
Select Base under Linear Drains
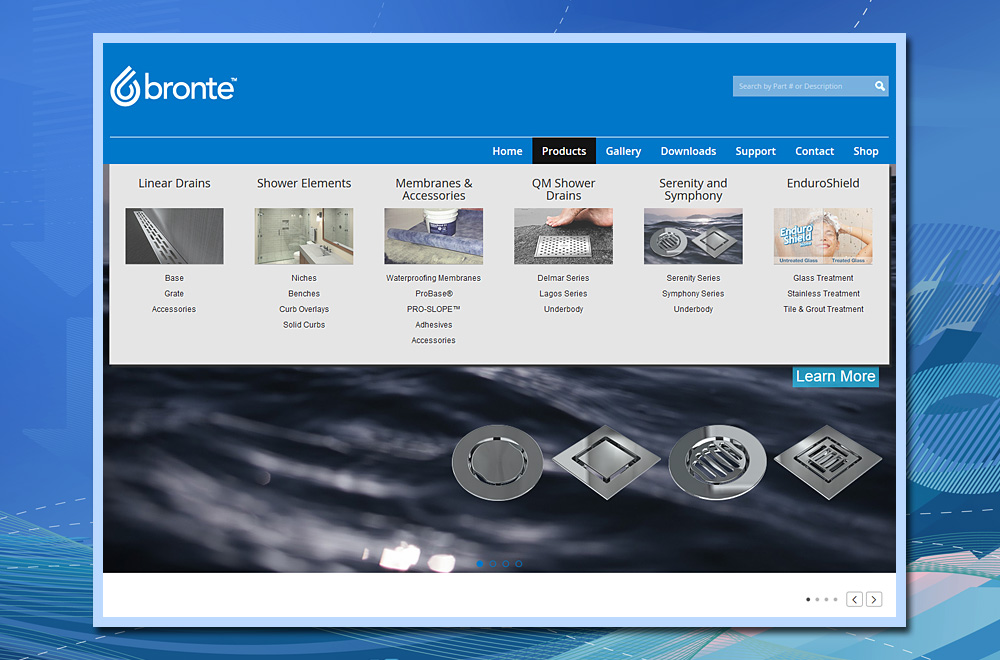coord(174,278)
